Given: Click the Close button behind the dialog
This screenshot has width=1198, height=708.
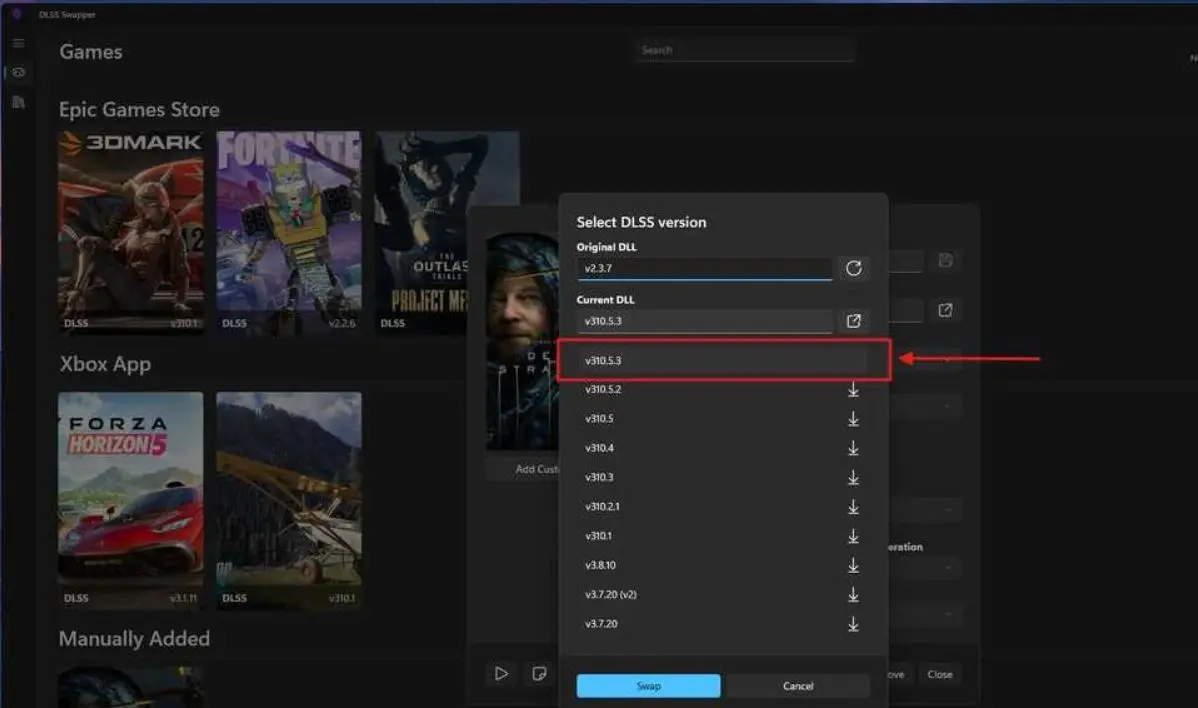Looking at the screenshot, I should (940, 674).
